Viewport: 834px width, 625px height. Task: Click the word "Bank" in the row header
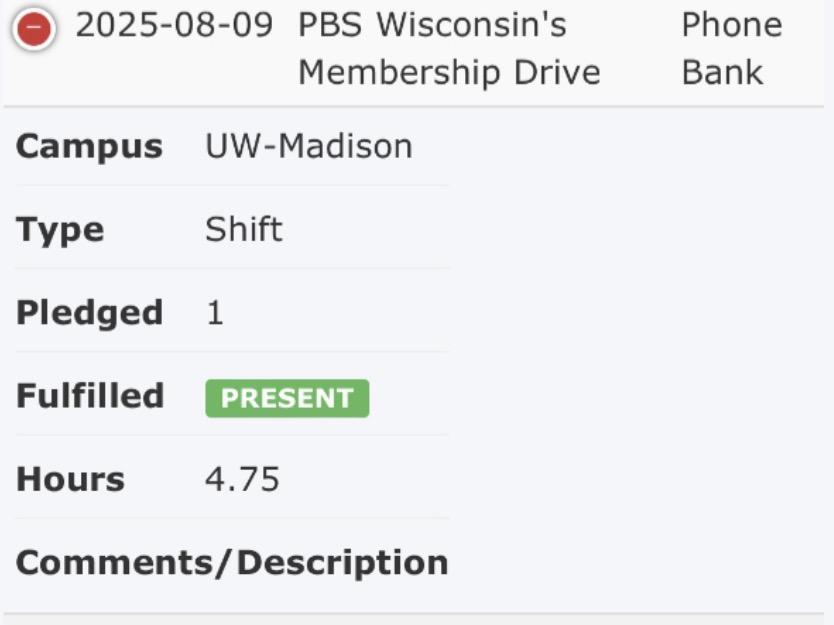tap(722, 73)
